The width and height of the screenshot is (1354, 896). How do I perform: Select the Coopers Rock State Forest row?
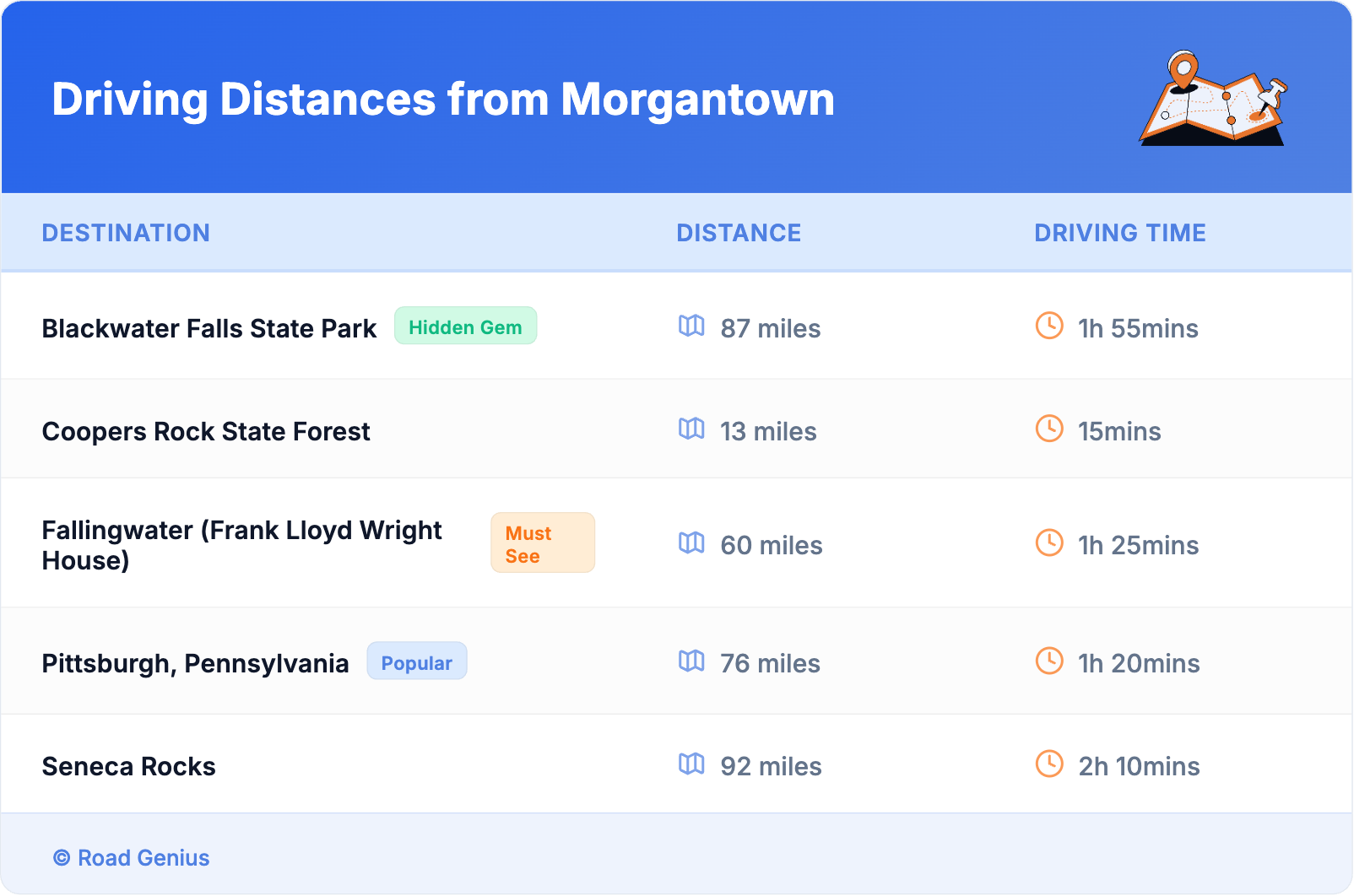point(206,431)
